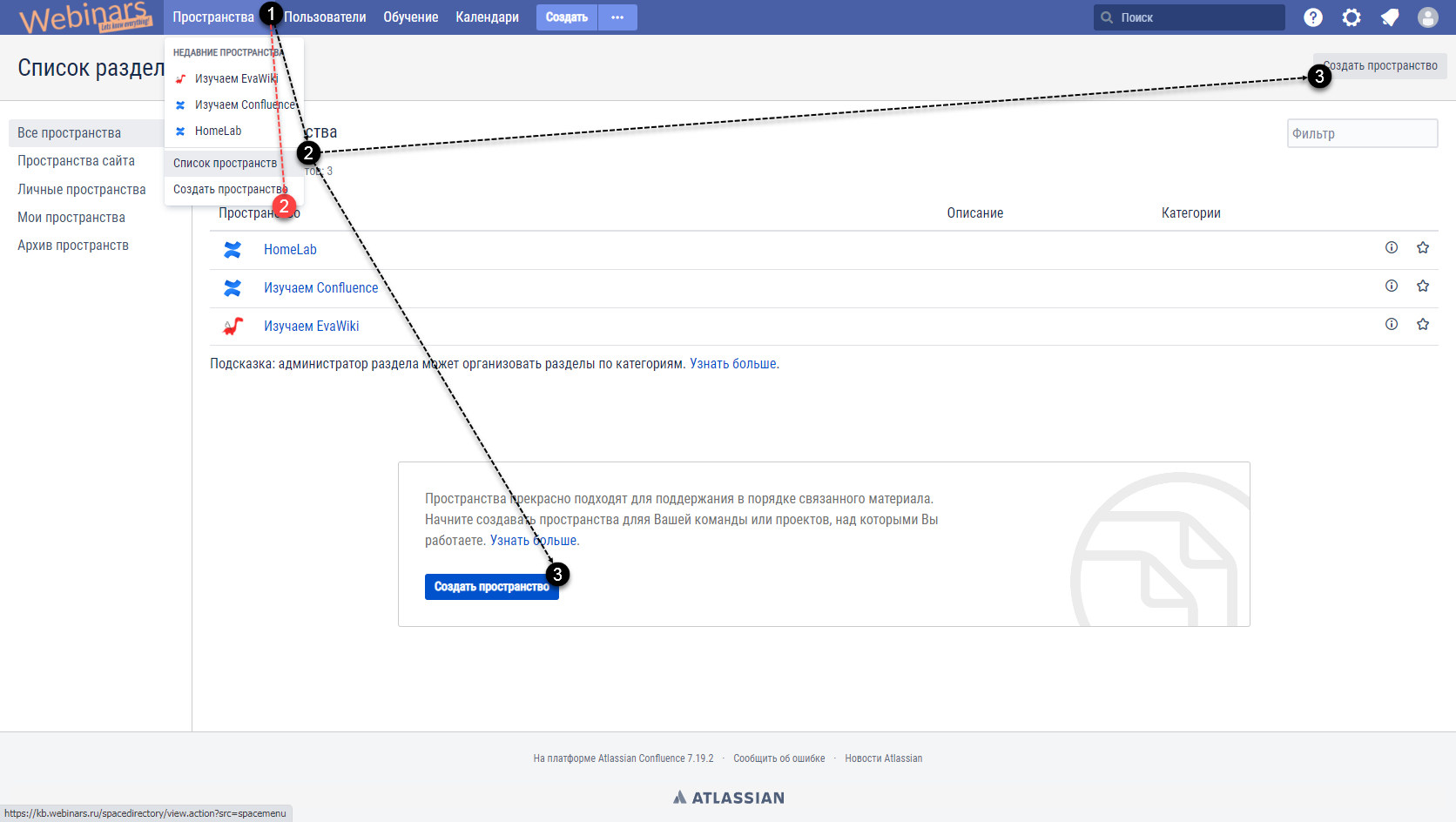This screenshot has height=822, width=1456.
Task: Open the user profile avatar menu
Action: pos(1428,17)
